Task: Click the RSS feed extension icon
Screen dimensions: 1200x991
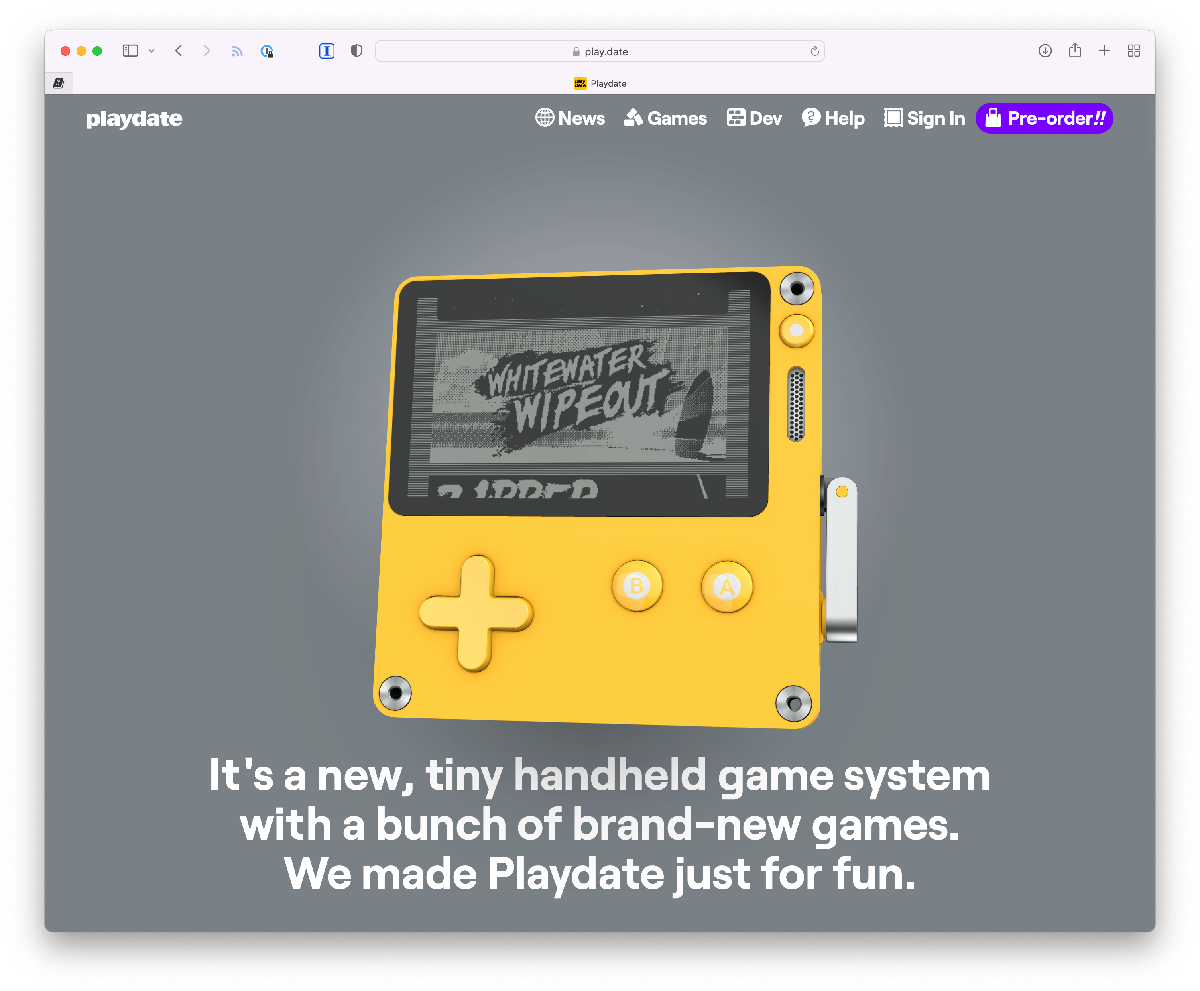Action: pyautogui.click(x=237, y=51)
